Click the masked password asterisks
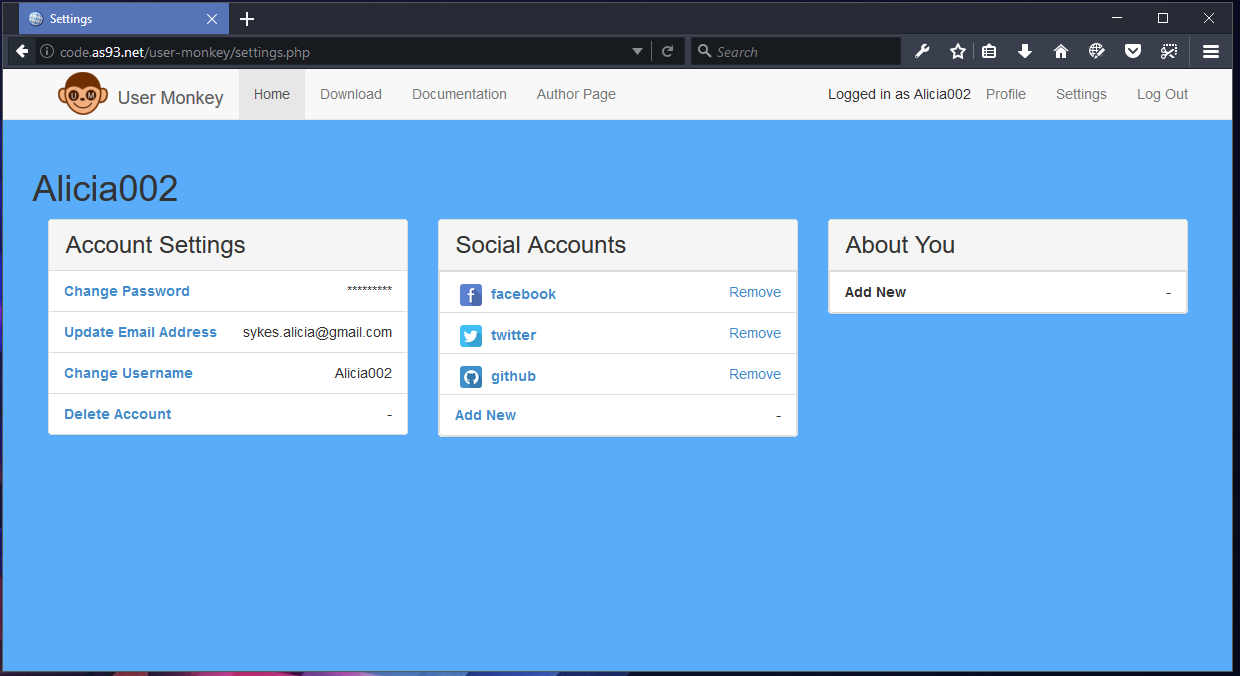The image size is (1240, 676). click(x=369, y=291)
